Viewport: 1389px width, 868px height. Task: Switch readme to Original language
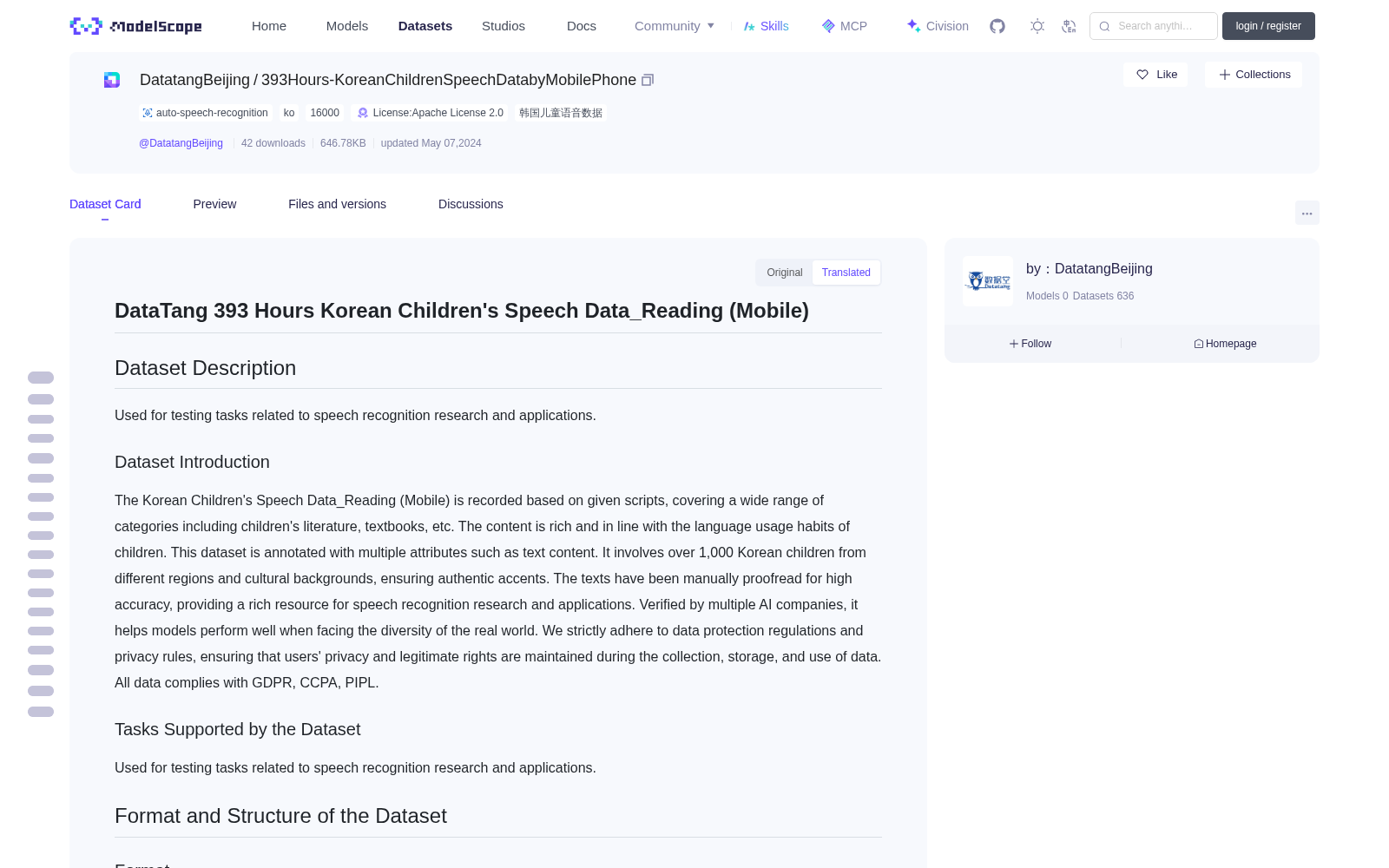(x=785, y=273)
